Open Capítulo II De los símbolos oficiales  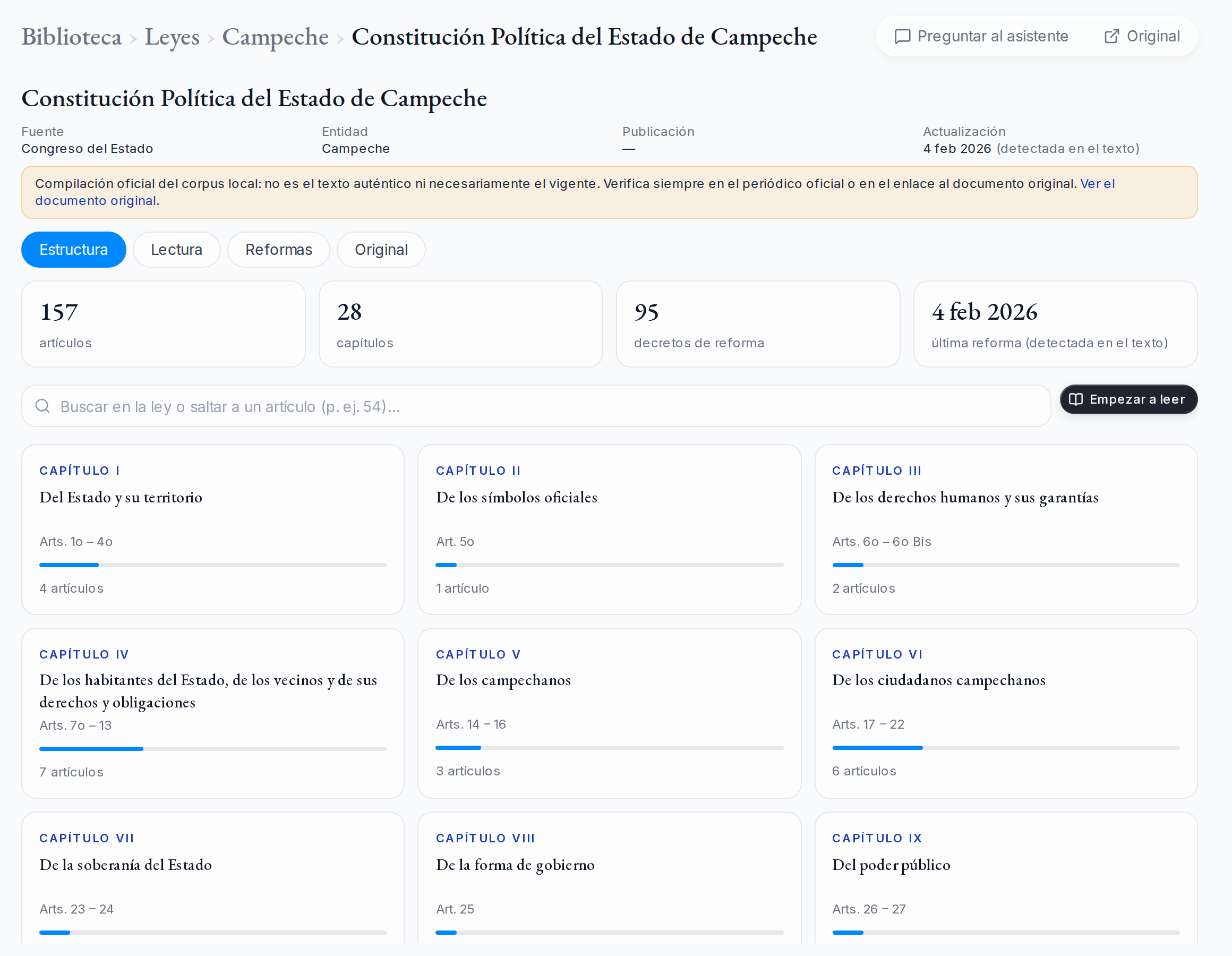609,530
